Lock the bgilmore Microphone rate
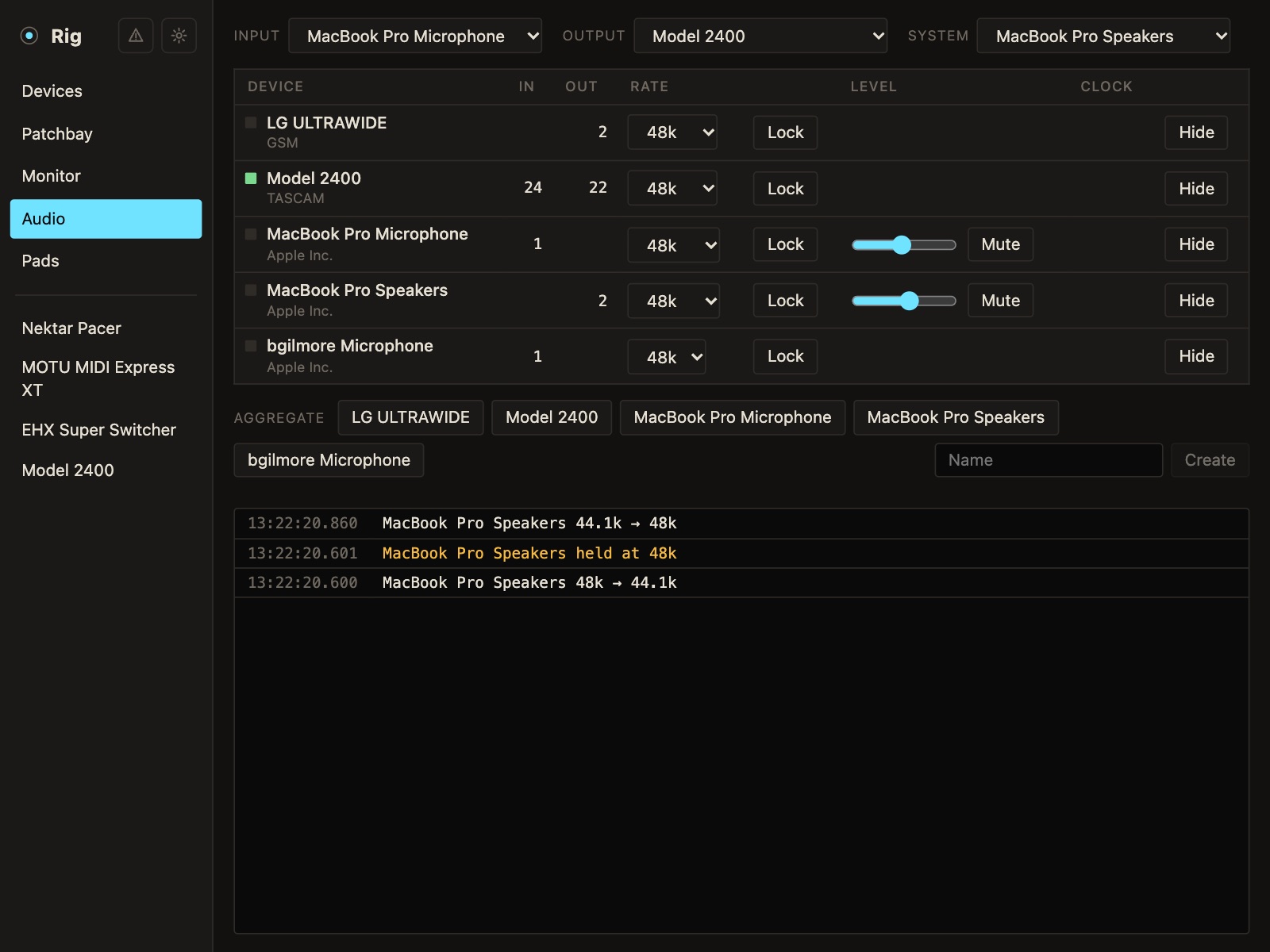Image resolution: width=1270 pixels, height=952 pixels. point(785,356)
